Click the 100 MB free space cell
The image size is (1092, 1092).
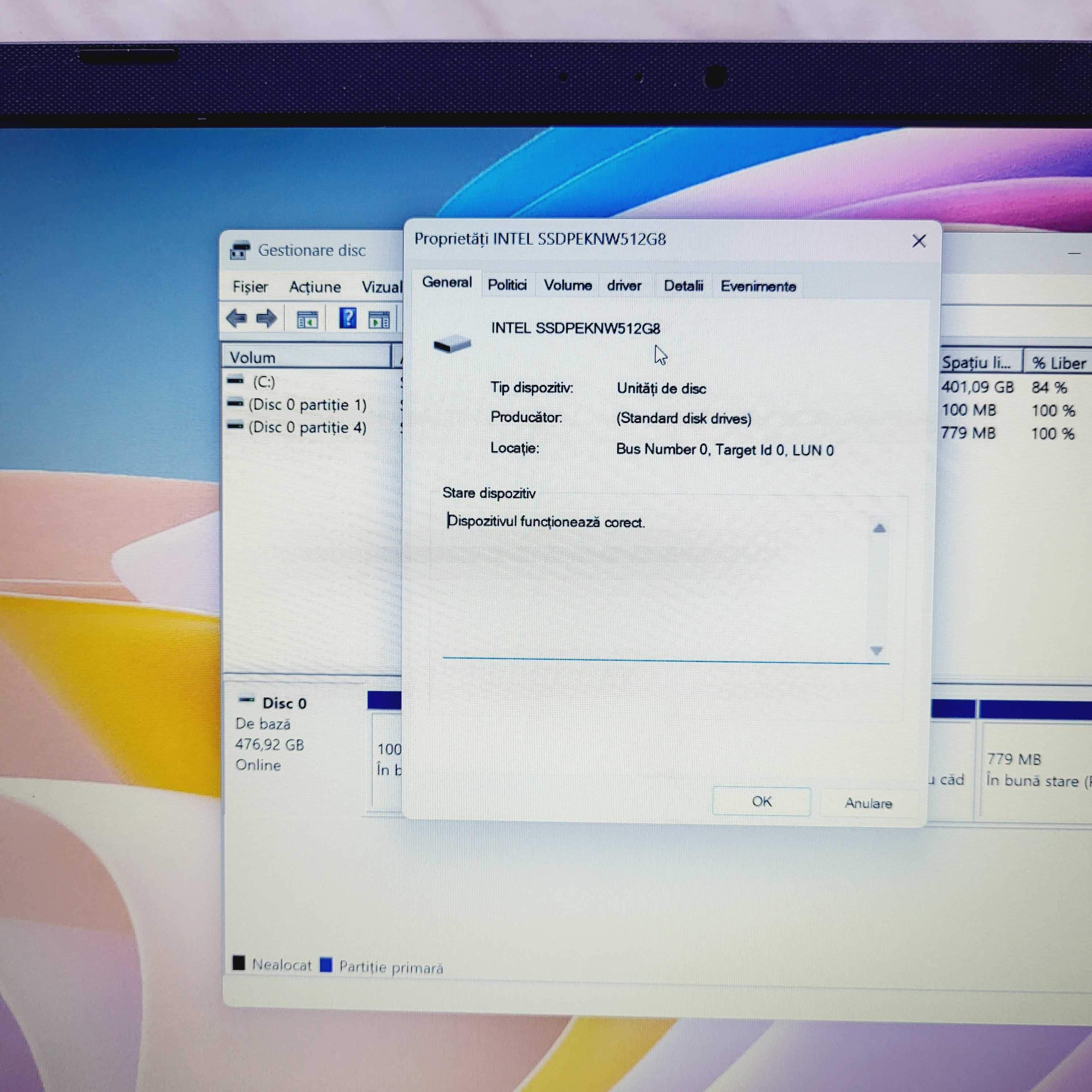[x=969, y=410]
